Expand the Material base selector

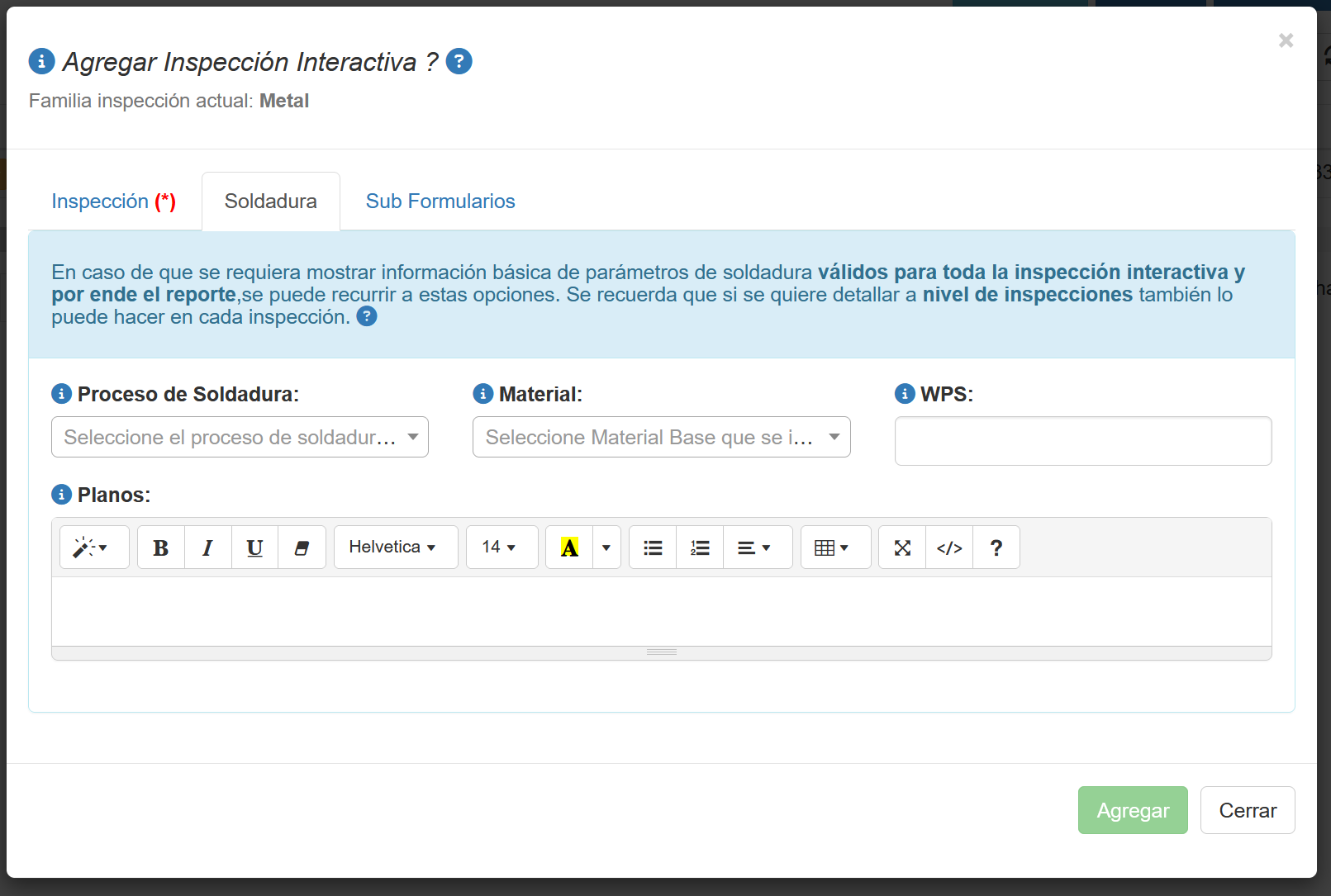[661, 437]
